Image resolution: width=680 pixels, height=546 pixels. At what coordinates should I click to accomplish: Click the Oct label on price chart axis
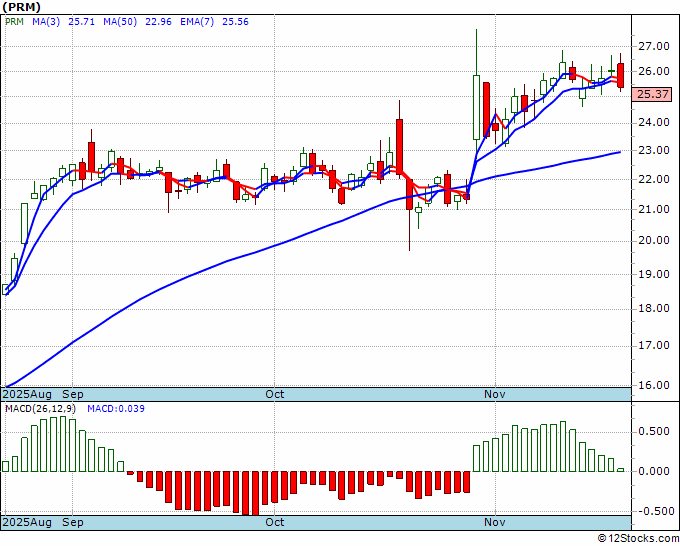[275, 394]
